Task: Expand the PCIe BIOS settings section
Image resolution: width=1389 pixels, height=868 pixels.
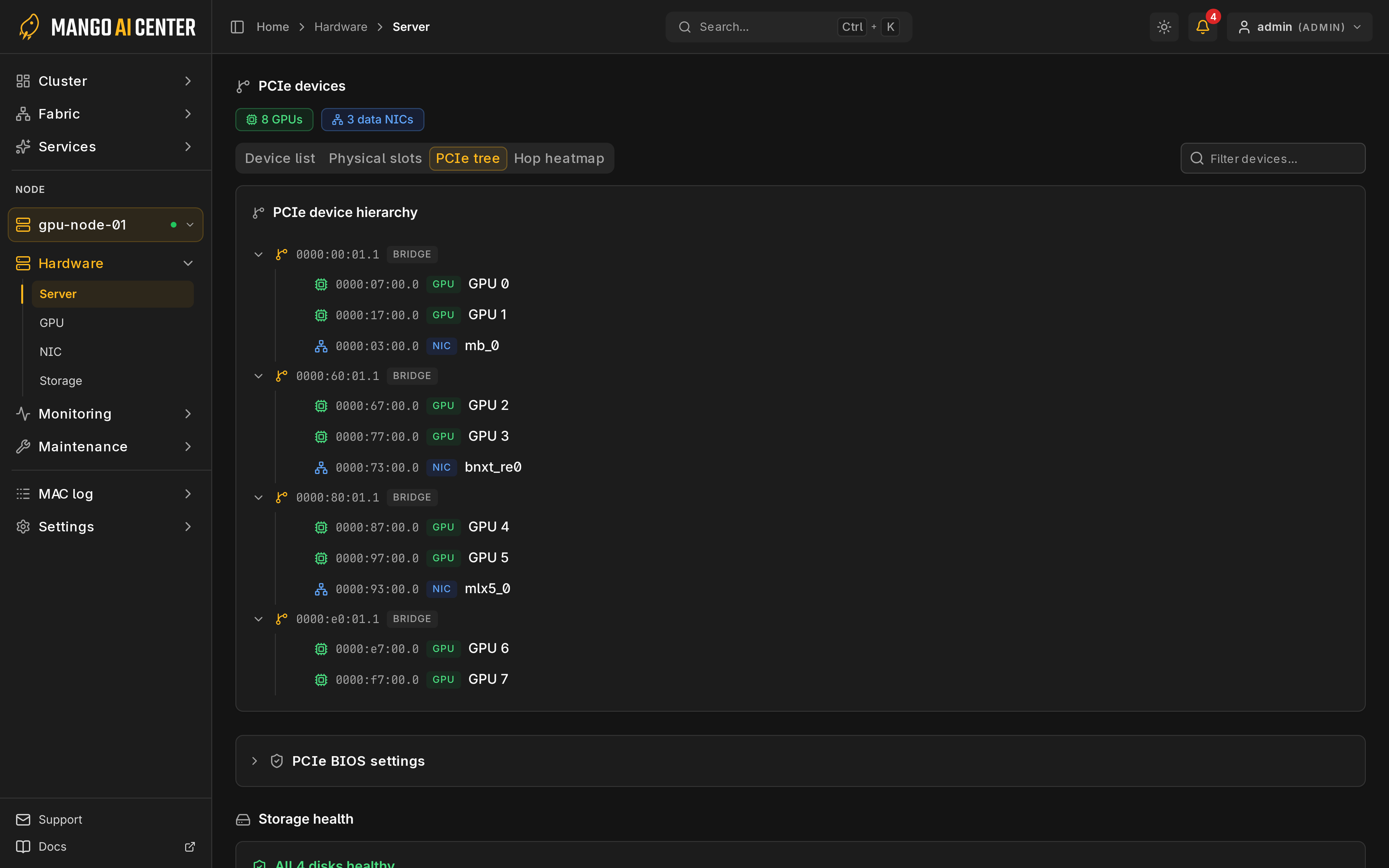Action: pyautogui.click(x=254, y=761)
